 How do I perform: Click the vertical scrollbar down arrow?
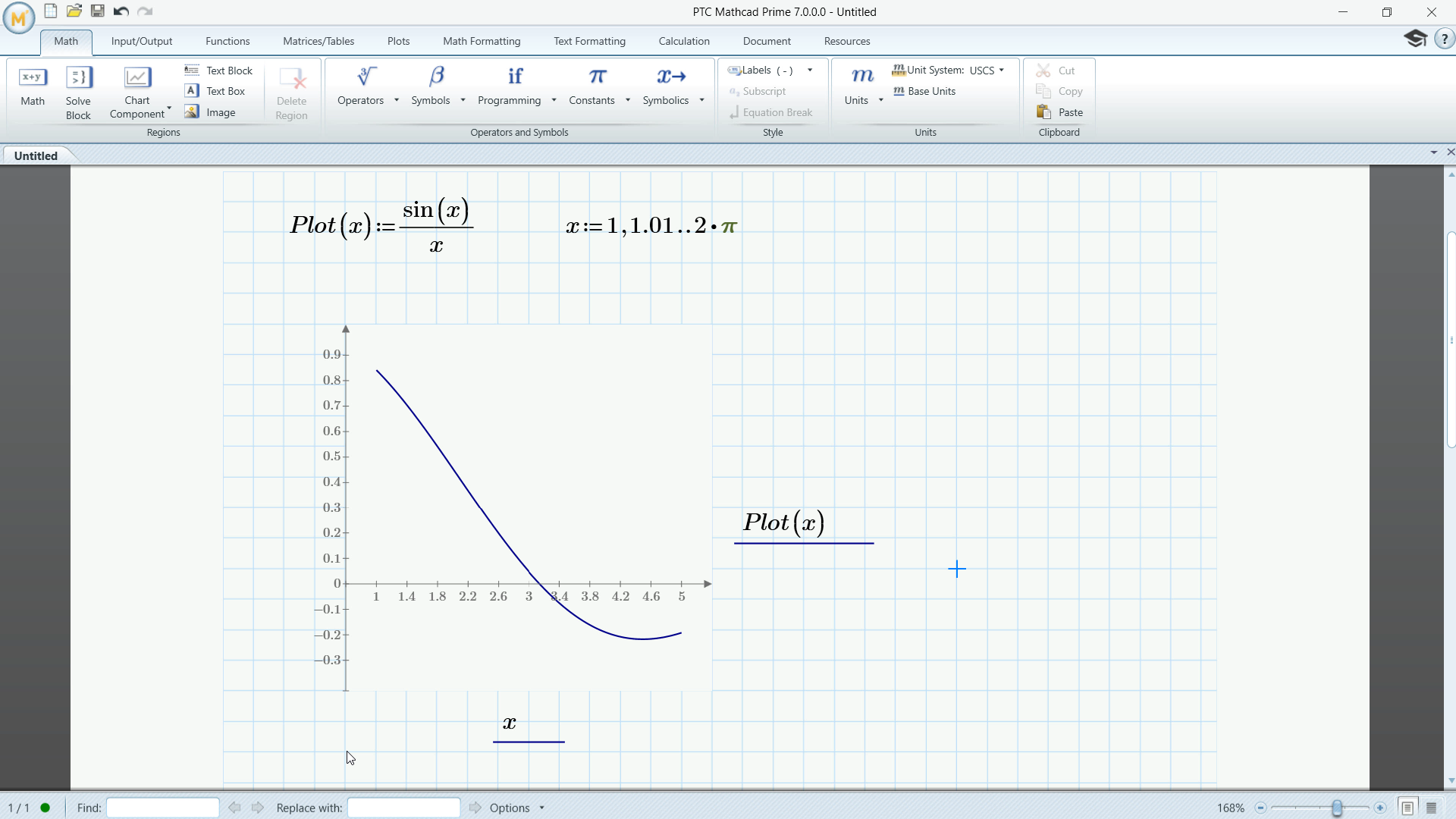(1451, 780)
